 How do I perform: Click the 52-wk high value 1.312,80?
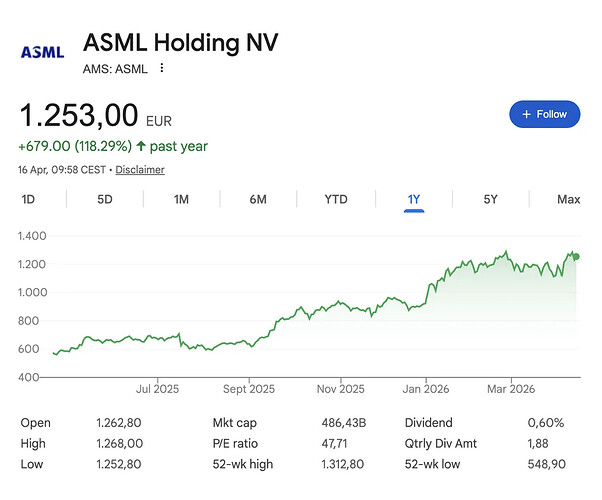pos(342,464)
